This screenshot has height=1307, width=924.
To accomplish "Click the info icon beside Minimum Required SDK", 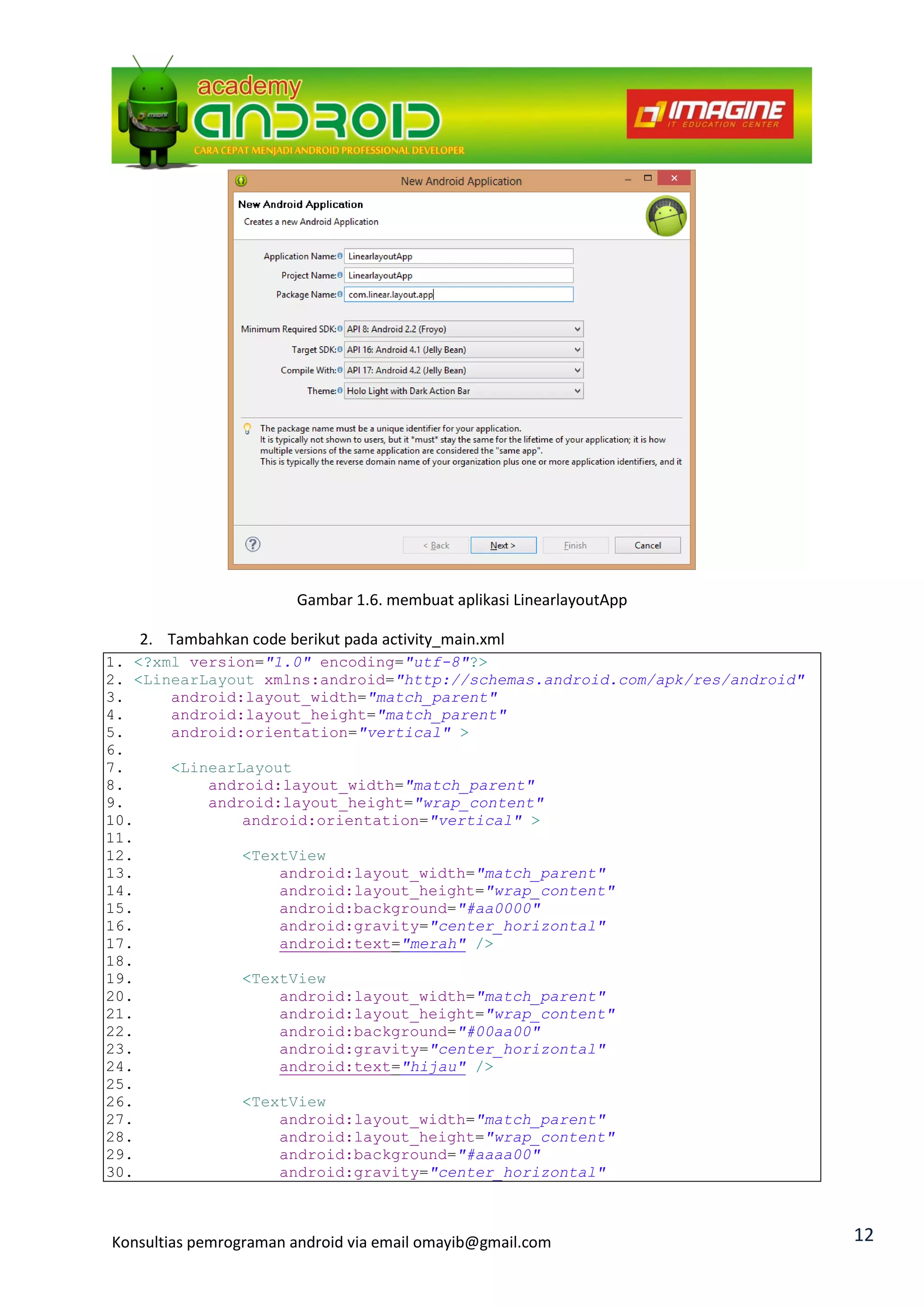I will (340, 329).
